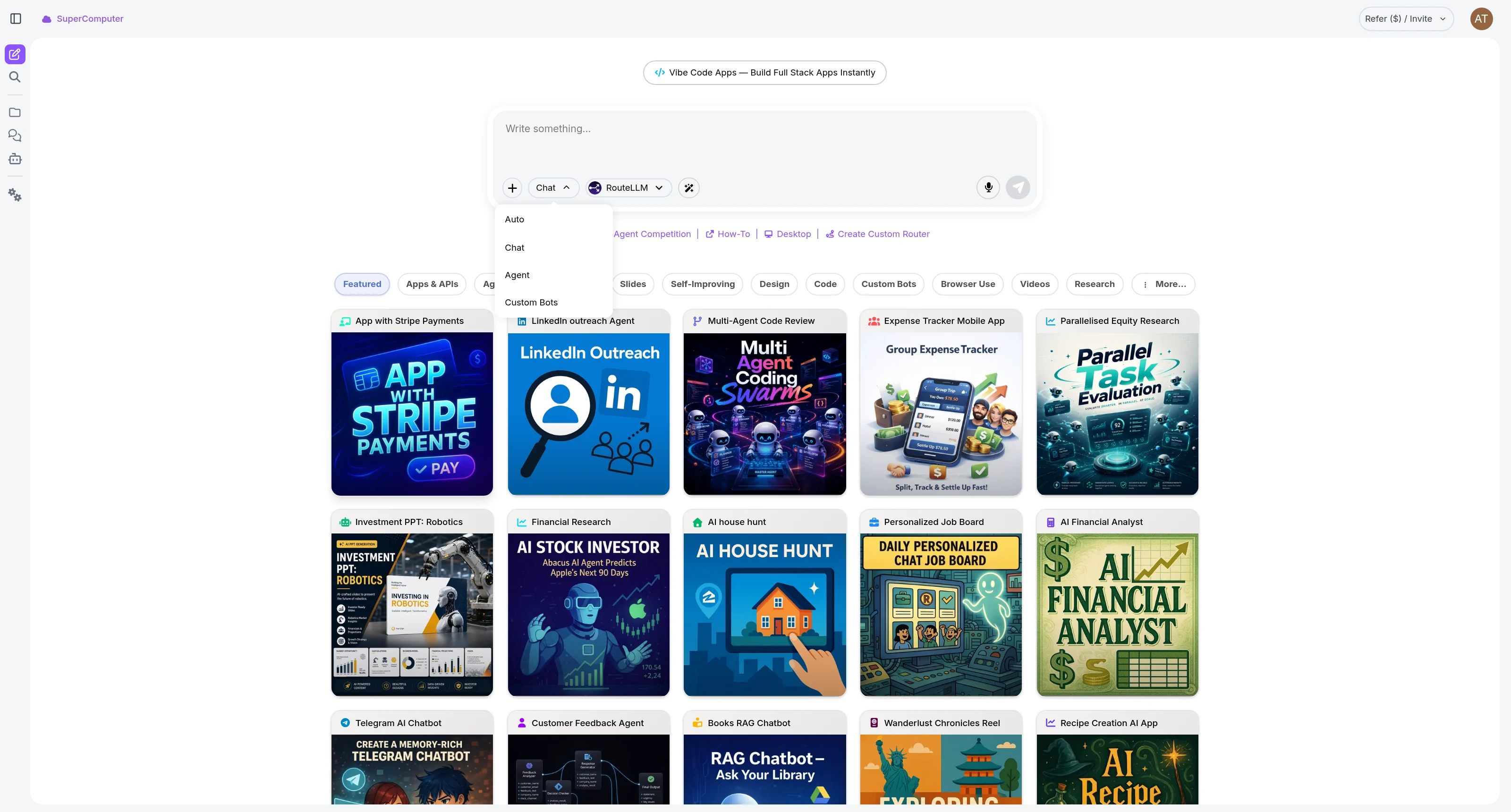Switch to the Design category tab
The height and width of the screenshot is (812, 1511).
774,284
